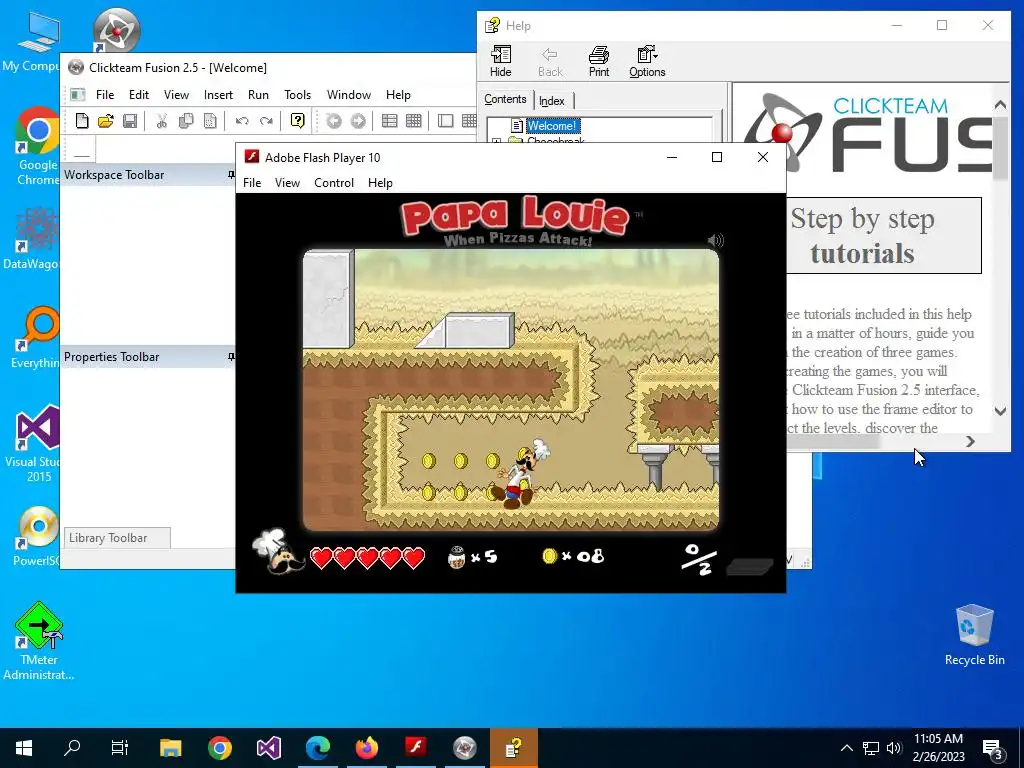The height and width of the screenshot is (768, 1024).
Task: Open TMeter Administrative desktop shortcut
Action: 39,641
